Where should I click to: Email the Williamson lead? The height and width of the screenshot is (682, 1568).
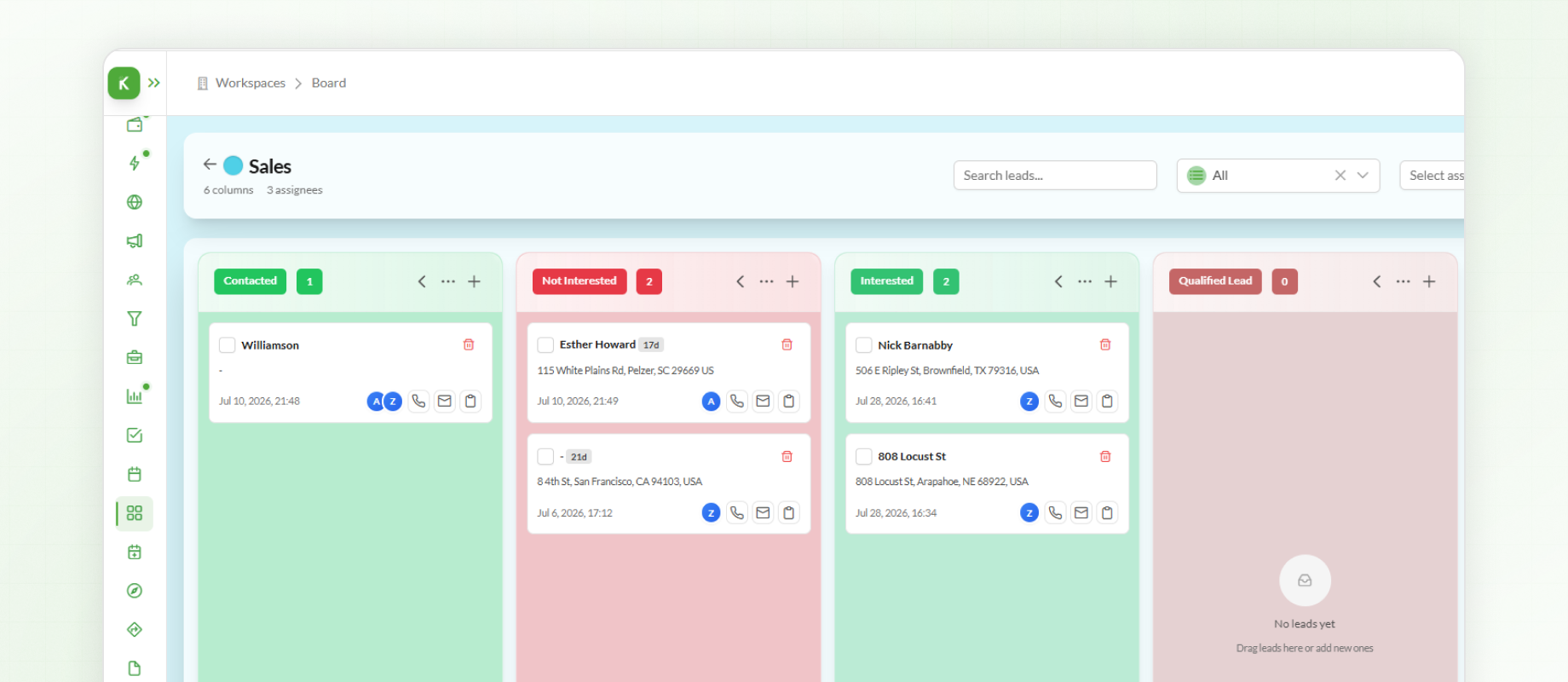[x=445, y=401]
